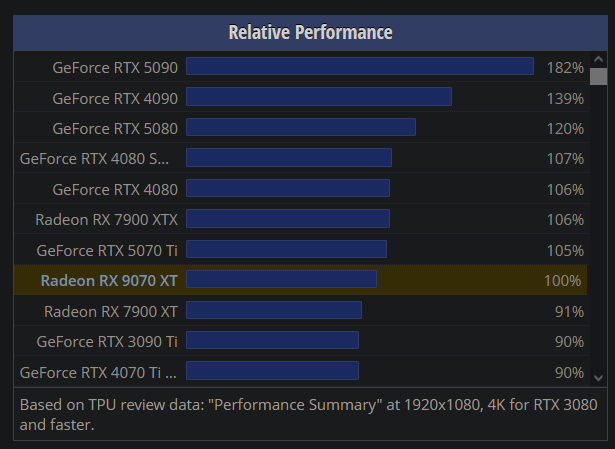Click the TPU review data footnote
Screen dimensions: 615x449
[308, 414]
